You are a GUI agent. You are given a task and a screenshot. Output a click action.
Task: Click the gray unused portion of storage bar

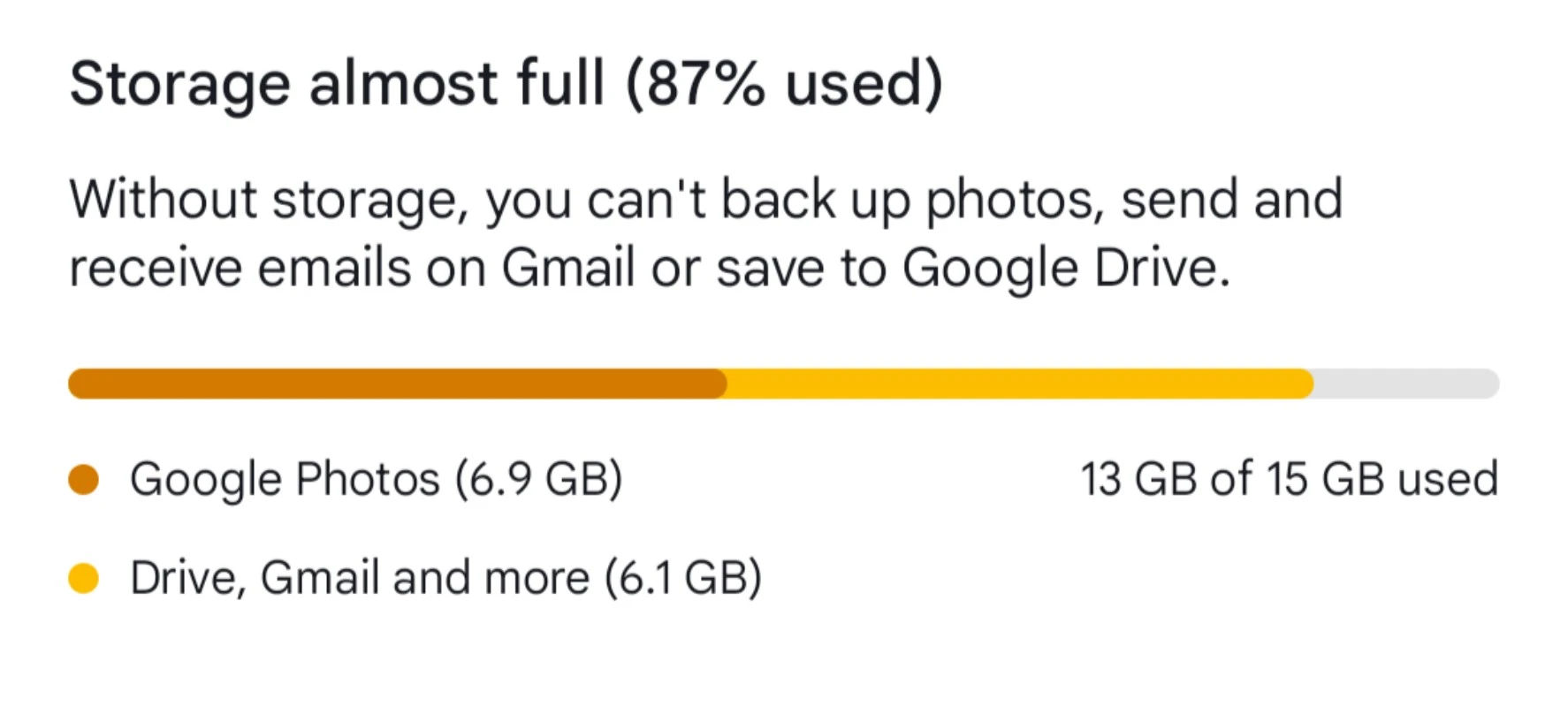click(x=1405, y=384)
